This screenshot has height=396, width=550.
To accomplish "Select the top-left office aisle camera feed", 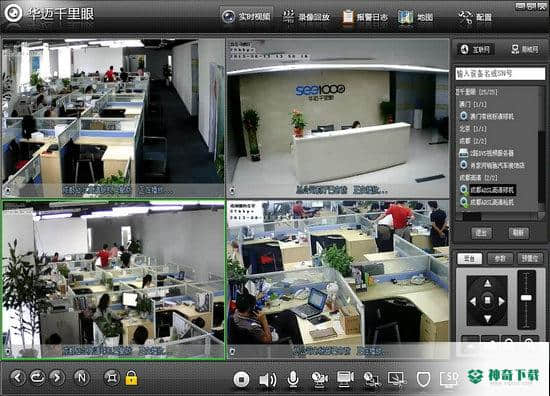I will click(113, 118).
